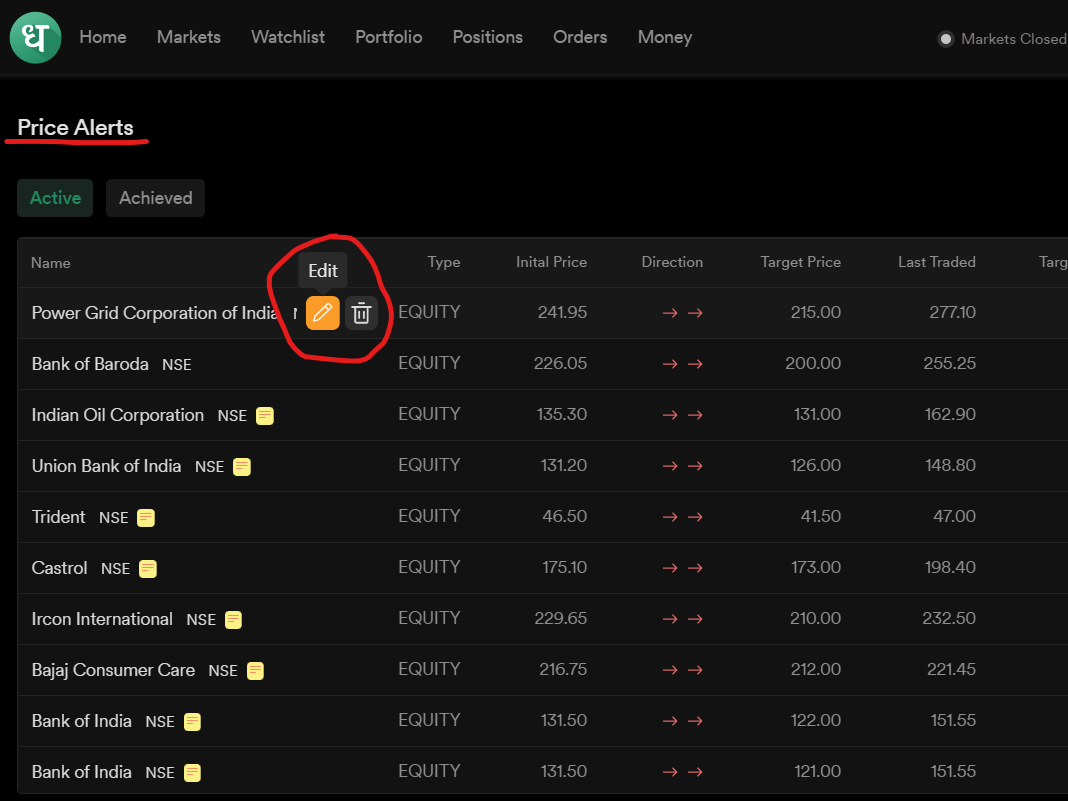Open note for Bank of India 121.00 alert
This screenshot has width=1068, height=801.
tap(193, 773)
